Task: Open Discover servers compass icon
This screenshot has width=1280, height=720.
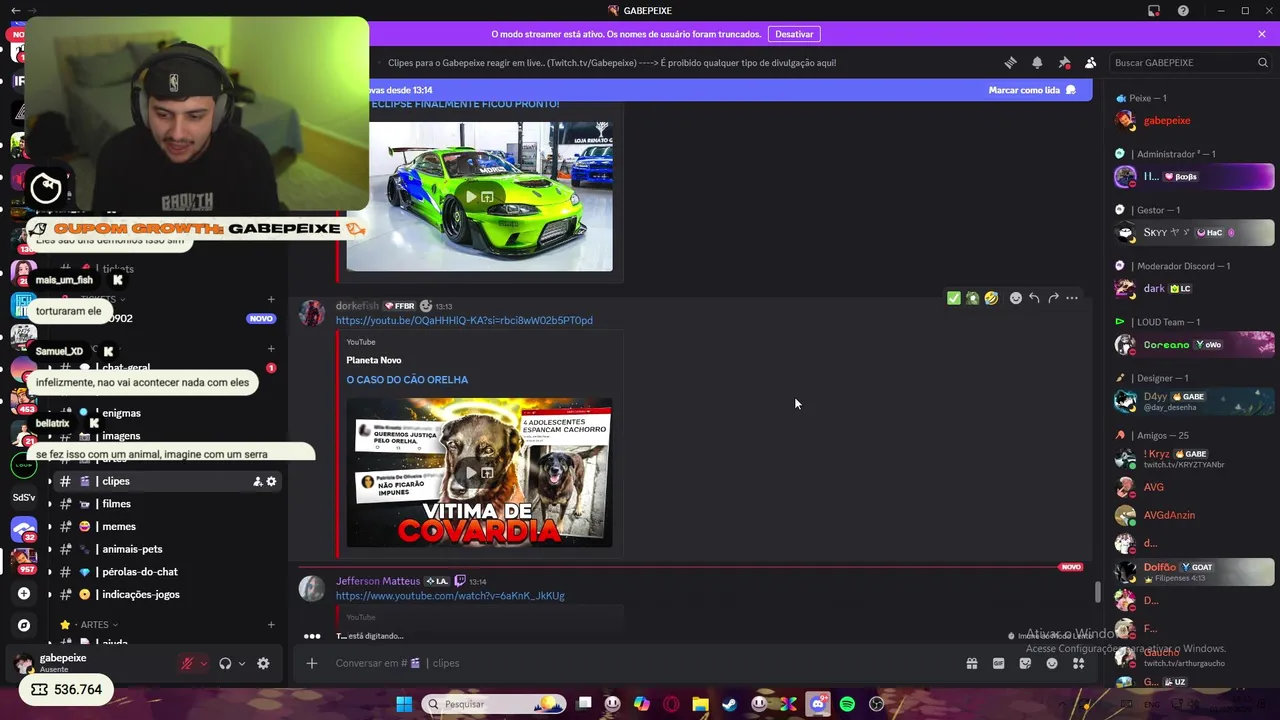Action: pos(24,625)
